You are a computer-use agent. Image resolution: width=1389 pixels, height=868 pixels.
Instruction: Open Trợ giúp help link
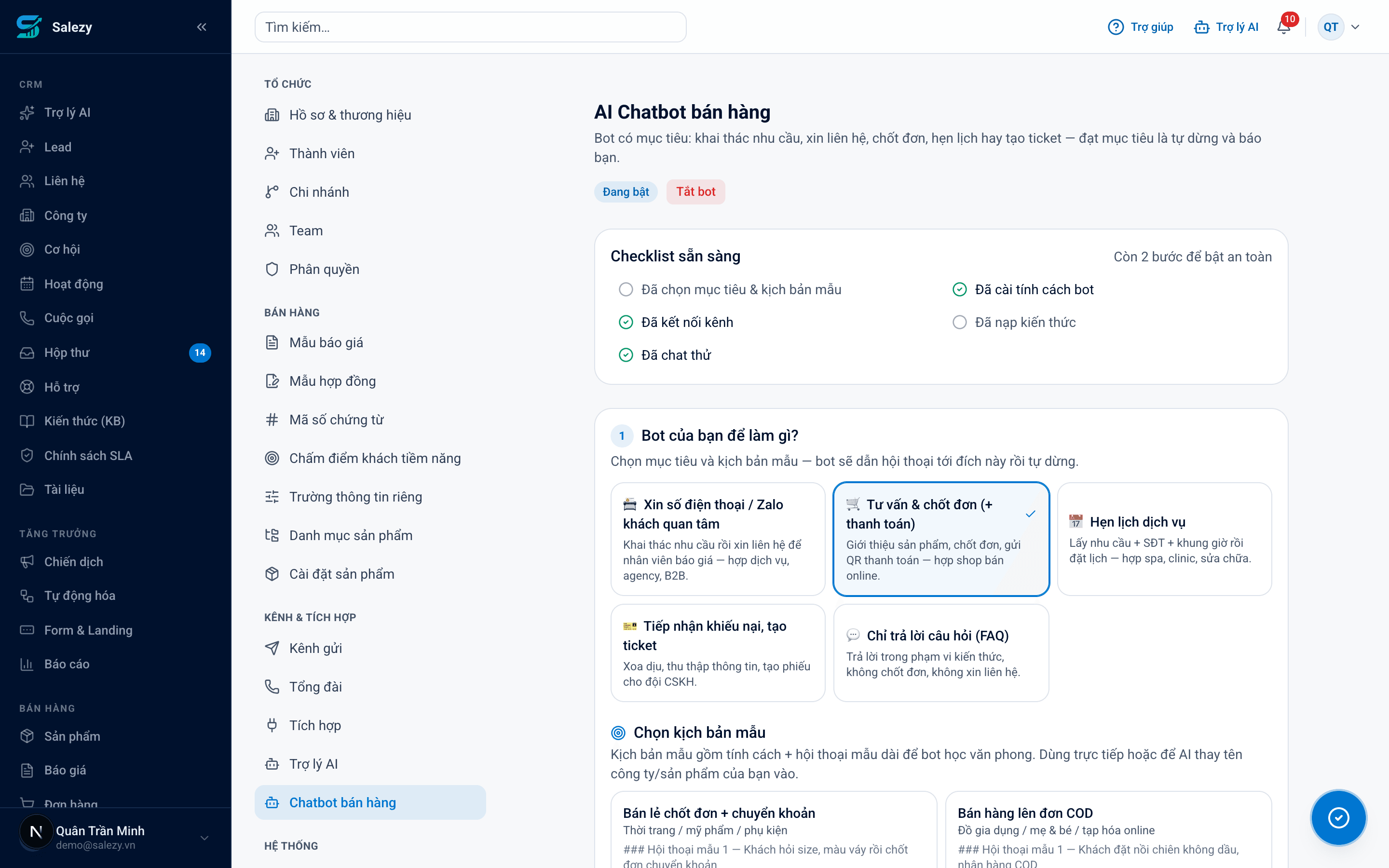[1140, 27]
